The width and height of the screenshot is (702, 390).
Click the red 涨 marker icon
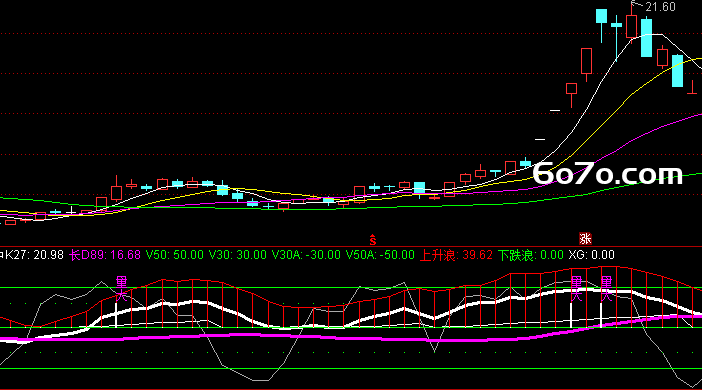(585, 238)
